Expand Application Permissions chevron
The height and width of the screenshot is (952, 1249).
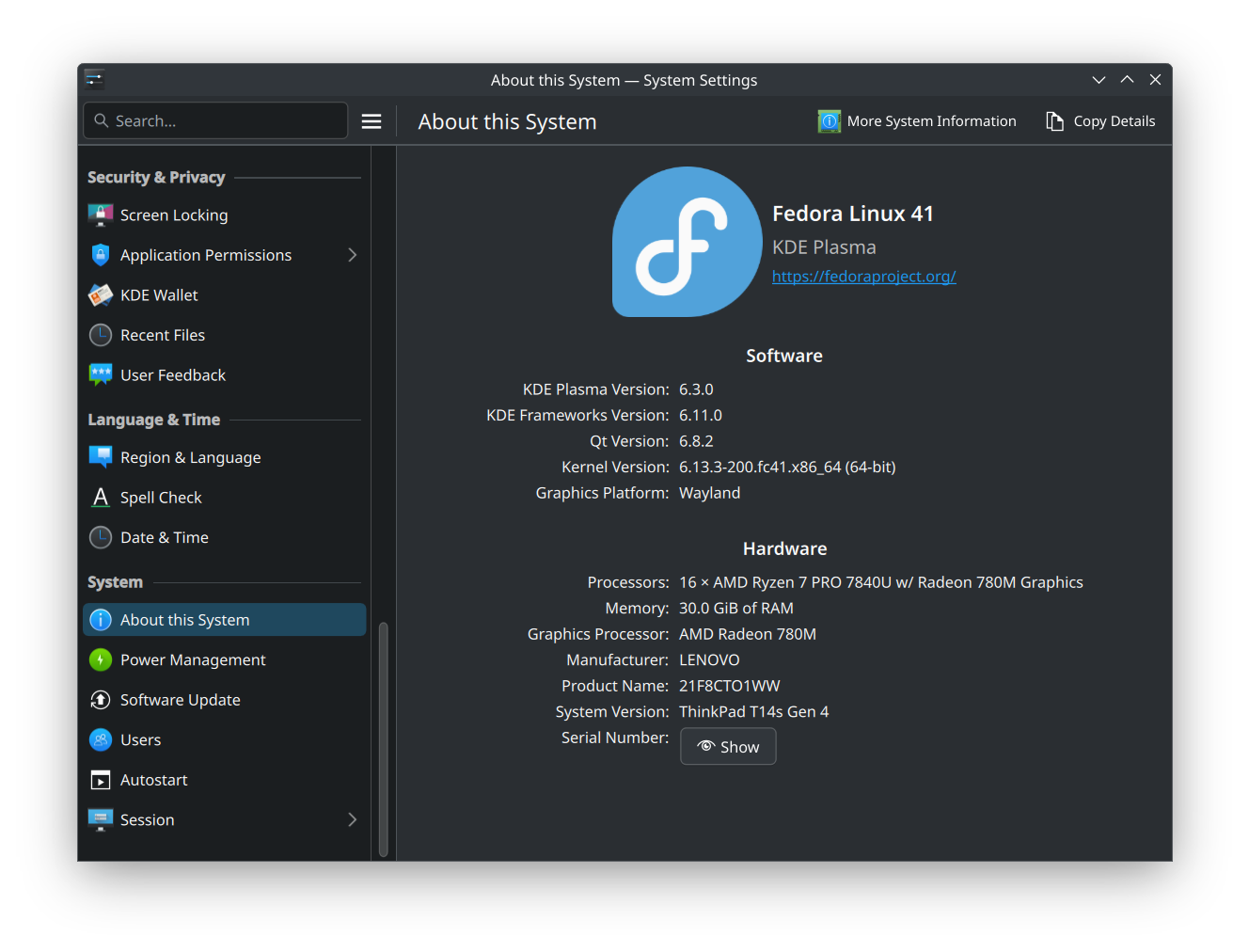click(352, 255)
